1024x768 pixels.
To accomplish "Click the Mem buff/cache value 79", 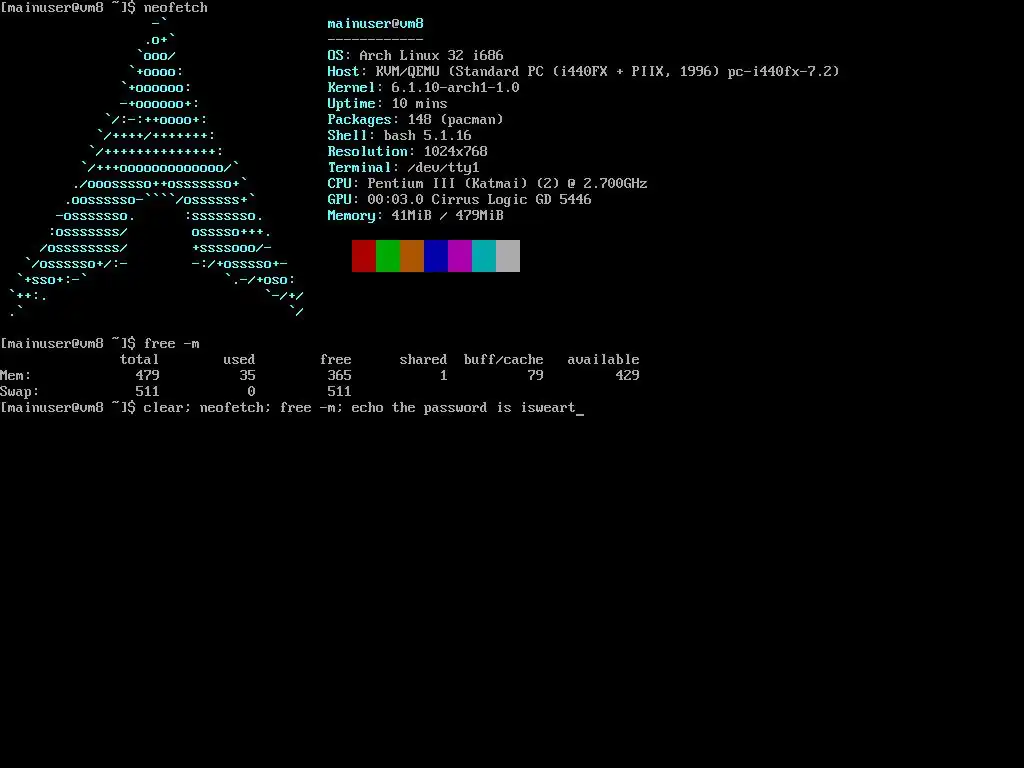I will 536,376.
